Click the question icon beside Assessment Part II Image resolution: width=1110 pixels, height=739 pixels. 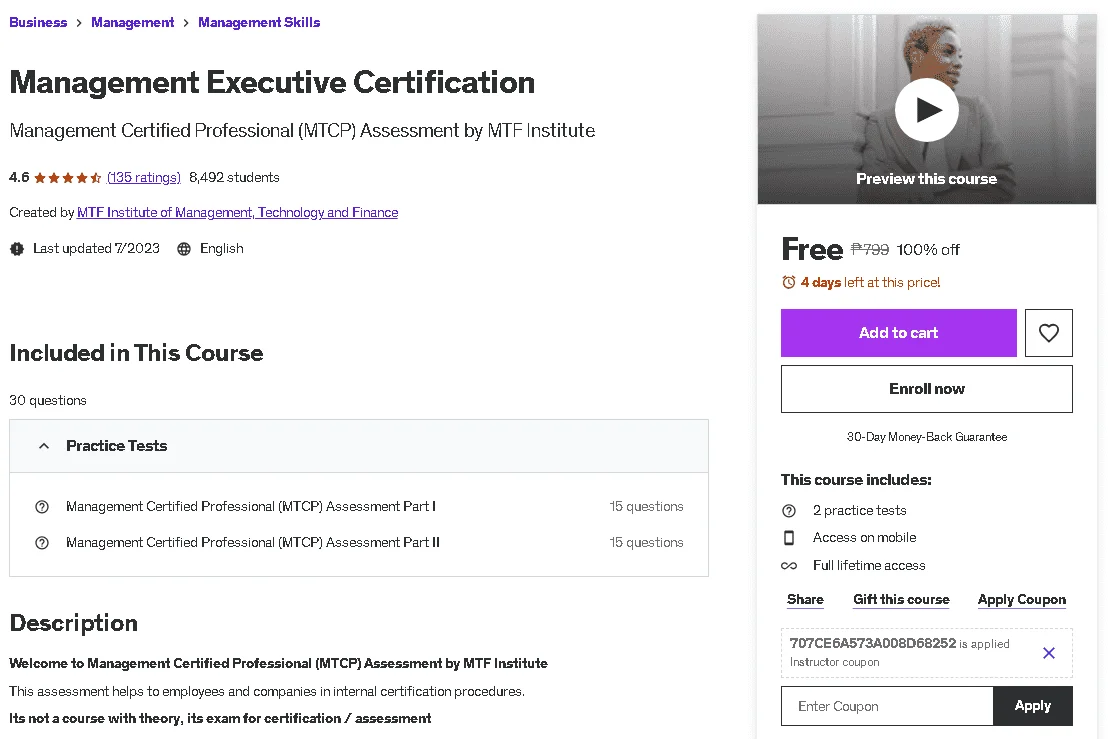(x=42, y=543)
